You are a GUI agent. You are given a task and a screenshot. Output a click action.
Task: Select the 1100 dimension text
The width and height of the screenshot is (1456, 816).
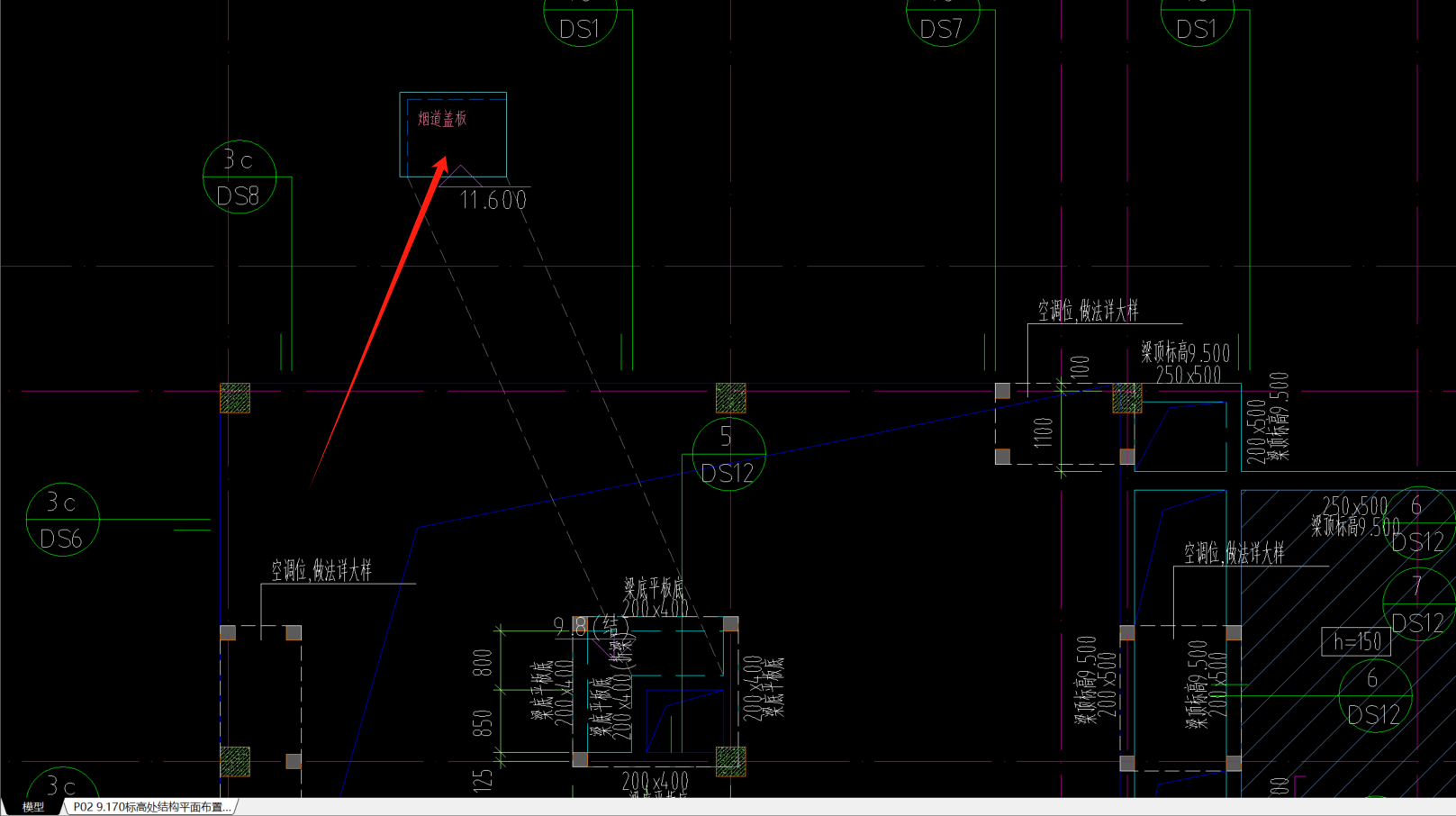click(x=1044, y=432)
